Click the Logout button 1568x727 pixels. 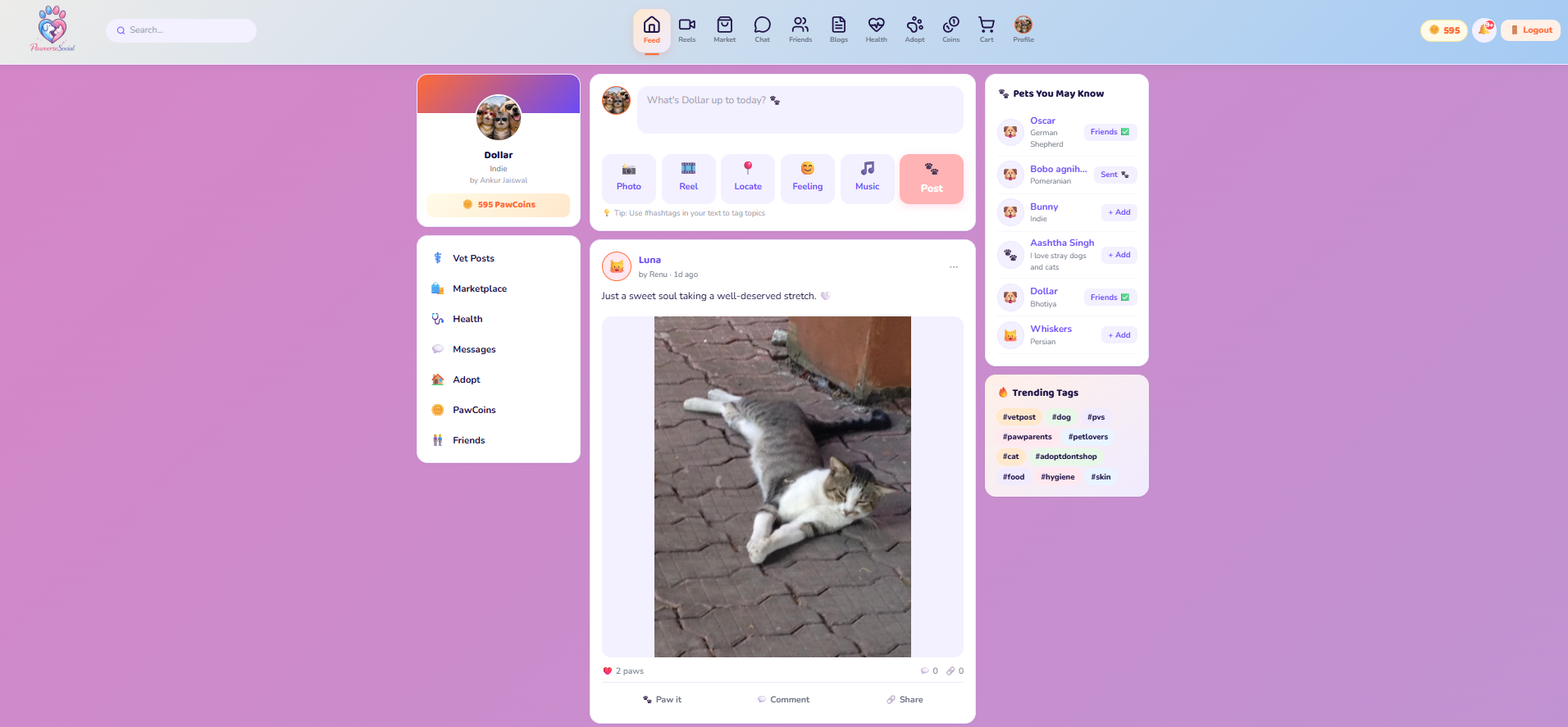pyautogui.click(x=1531, y=30)
